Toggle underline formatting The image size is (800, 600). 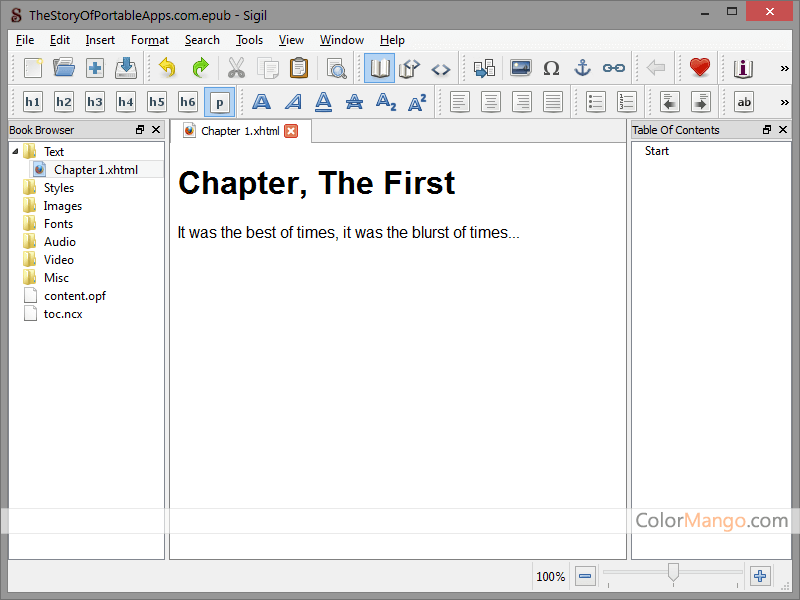pyautogui.click(x=322, y=101)
